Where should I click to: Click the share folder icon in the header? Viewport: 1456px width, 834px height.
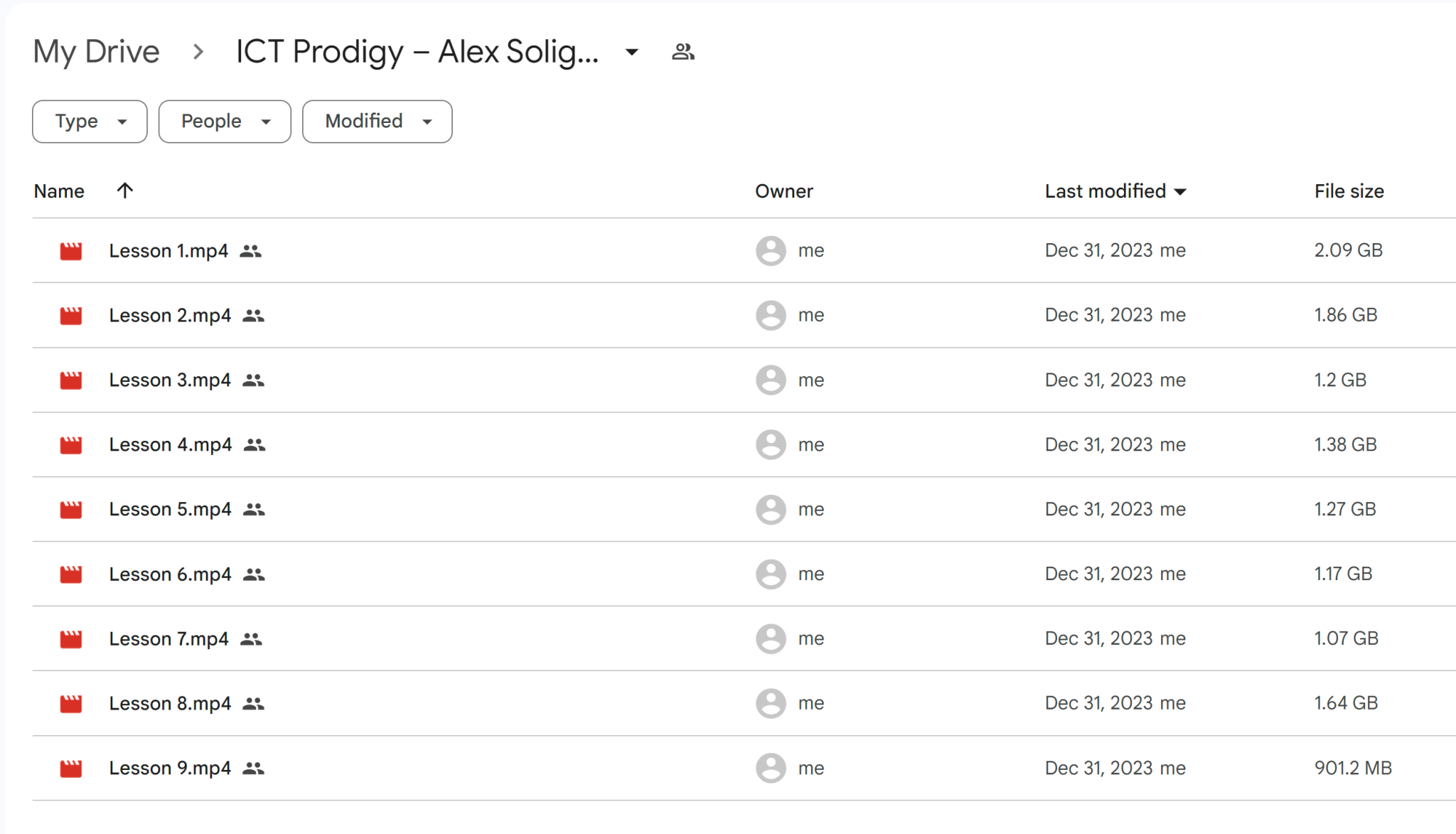coord(682,50)
